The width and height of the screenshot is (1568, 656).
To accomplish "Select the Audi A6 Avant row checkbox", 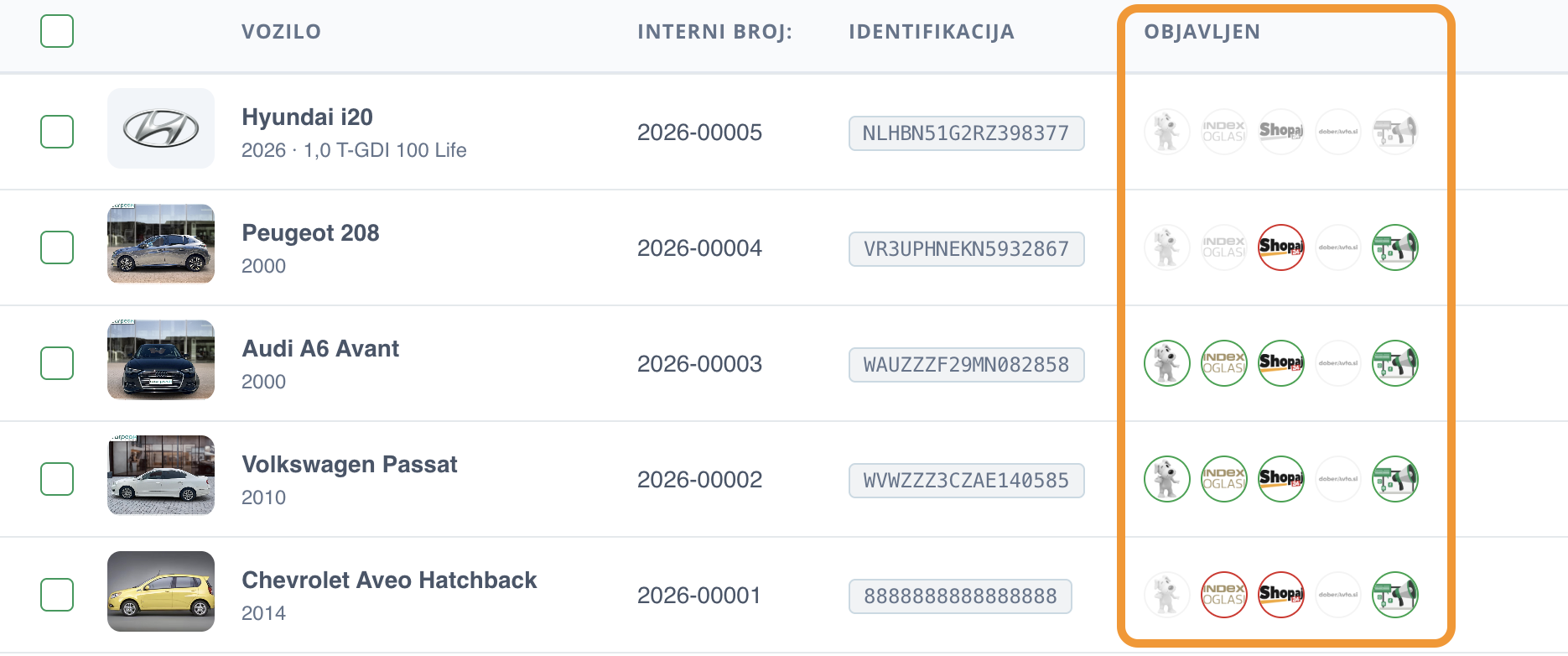I will pos(57,363).
